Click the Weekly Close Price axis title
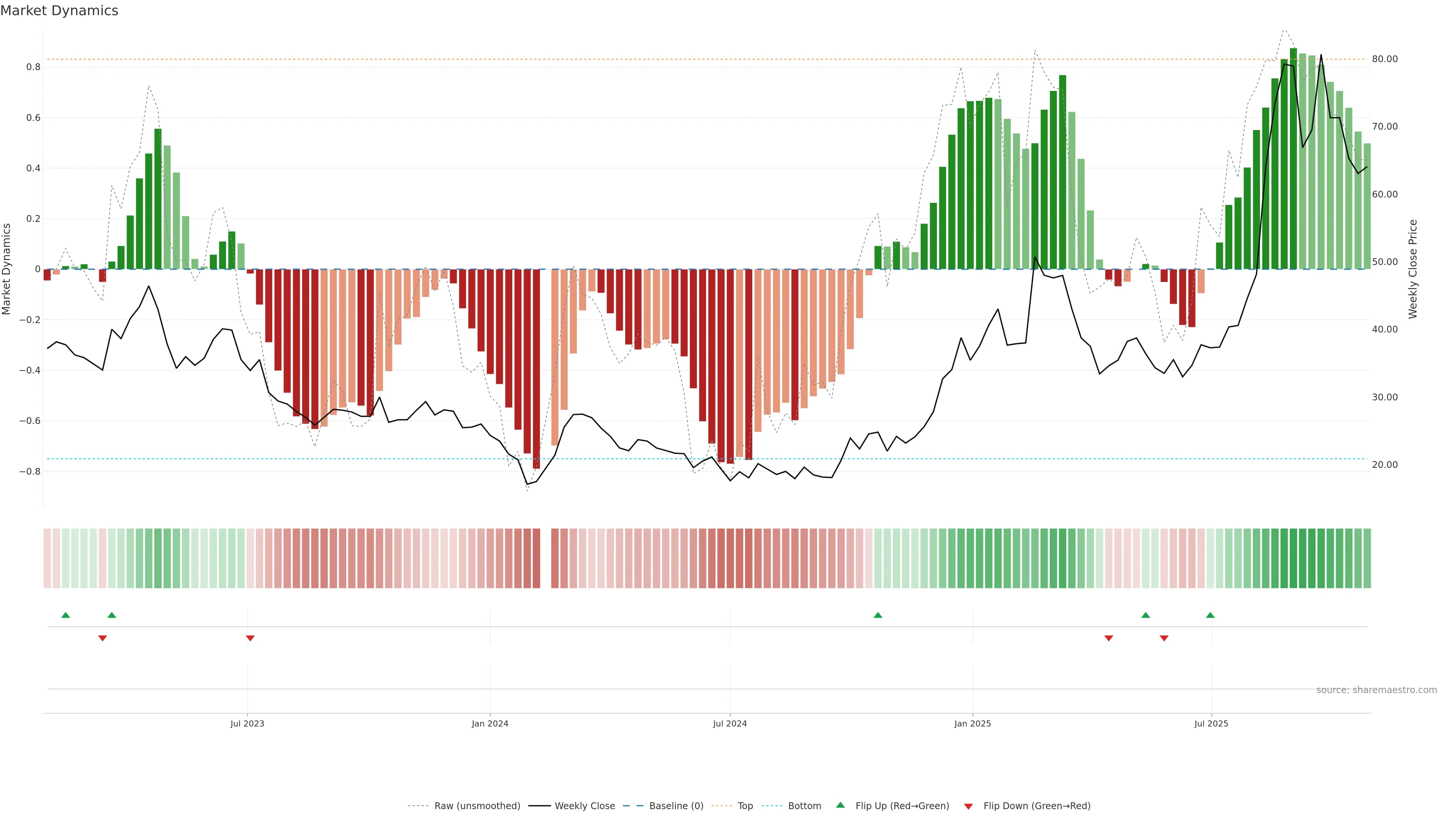The image size is (1456, 819). click(x=1413, y=269)
